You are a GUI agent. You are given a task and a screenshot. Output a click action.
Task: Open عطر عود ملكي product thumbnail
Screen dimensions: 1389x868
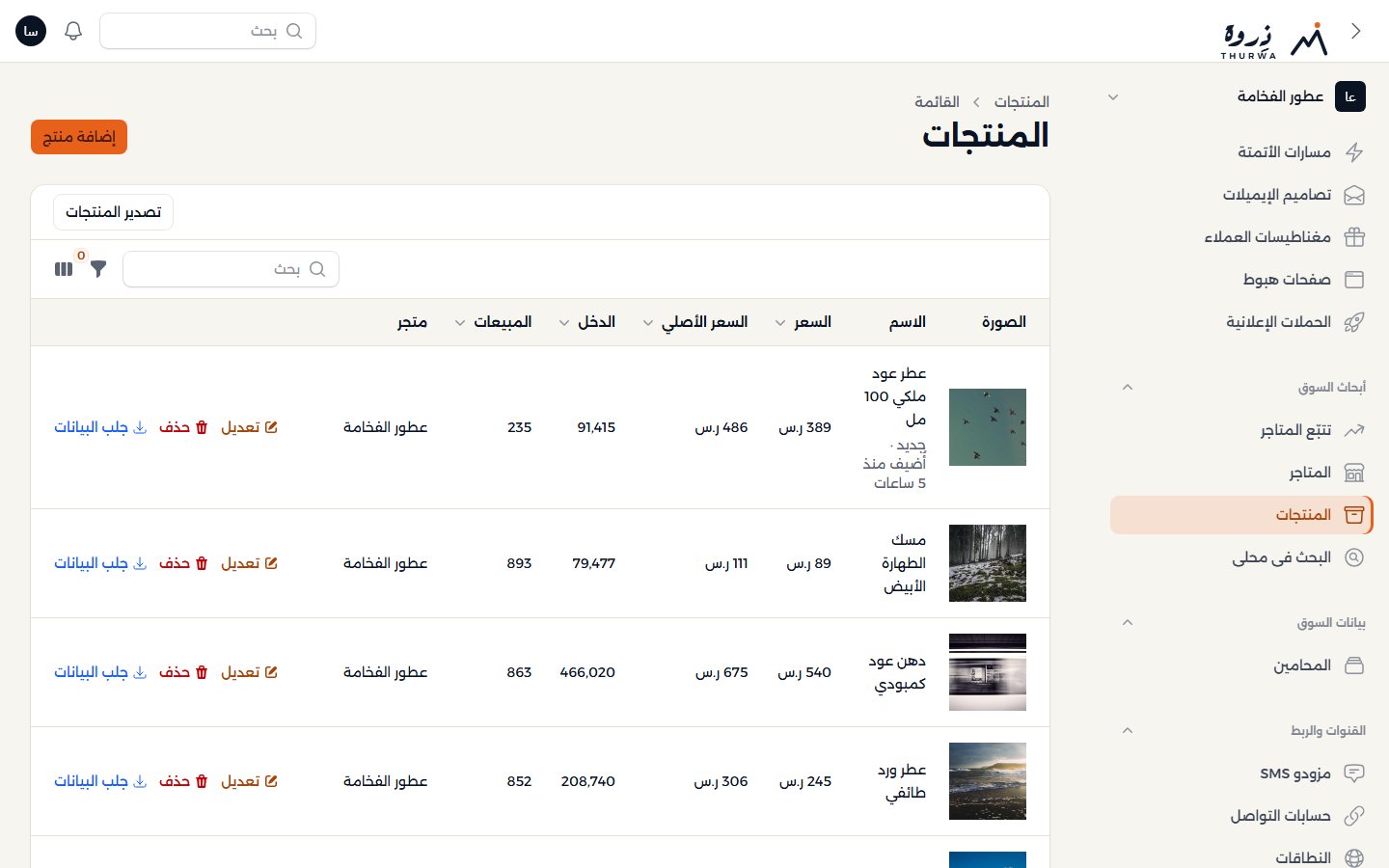click(x=988, y=427)
